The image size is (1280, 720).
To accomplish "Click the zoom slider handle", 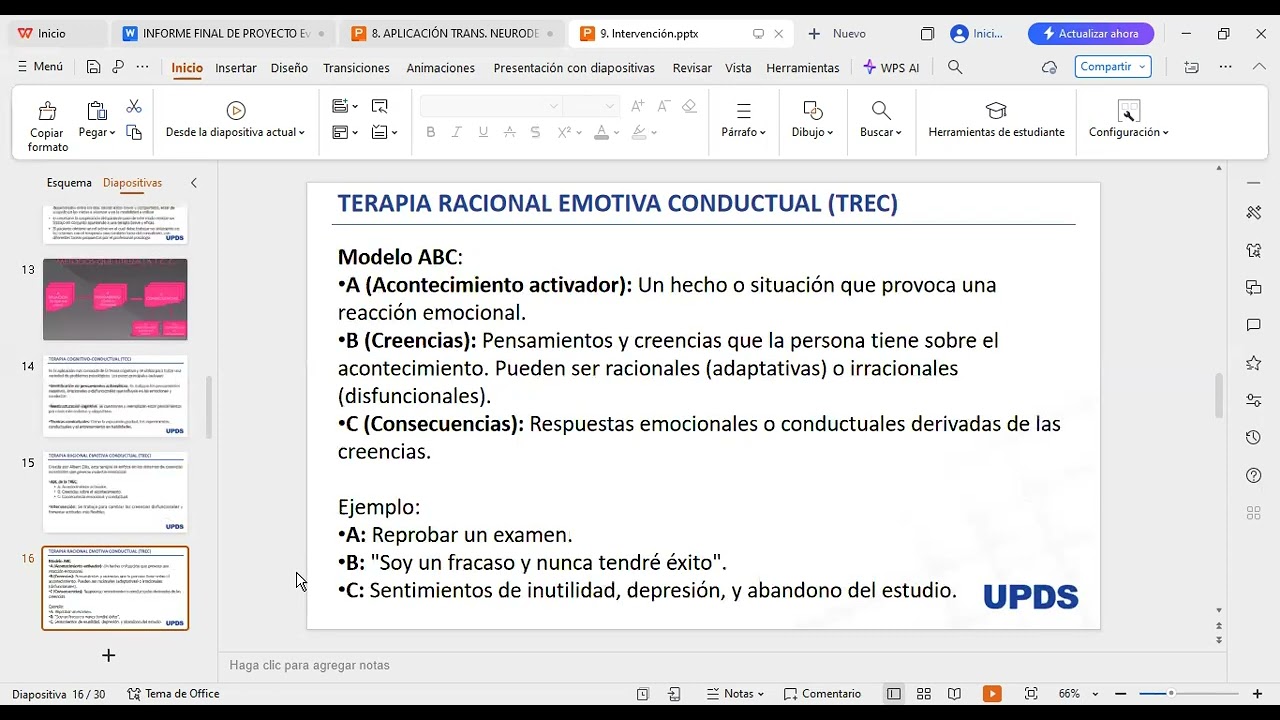I will pyautogui.click(x=1171, y=694).
